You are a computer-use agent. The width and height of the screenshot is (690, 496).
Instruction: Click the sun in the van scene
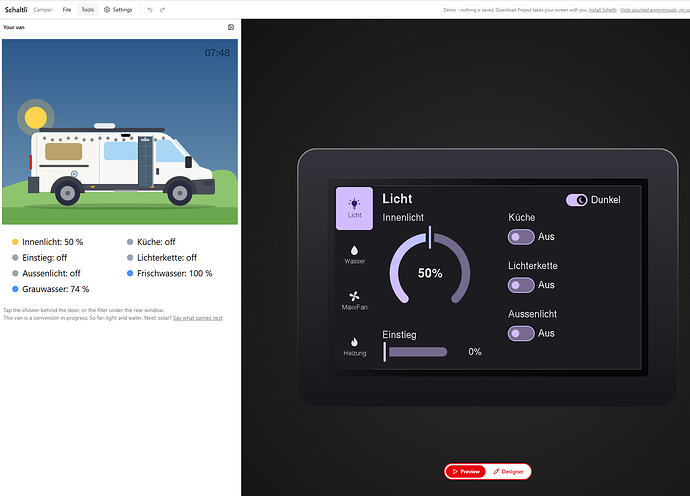(36, 118)
